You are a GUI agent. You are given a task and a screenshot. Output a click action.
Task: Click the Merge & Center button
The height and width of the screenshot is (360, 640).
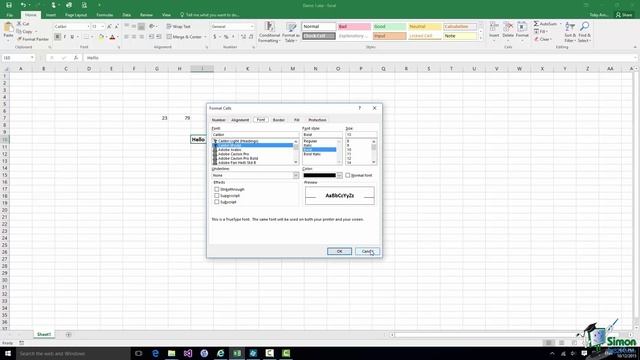pyautogui.click(x=184, y=37)
